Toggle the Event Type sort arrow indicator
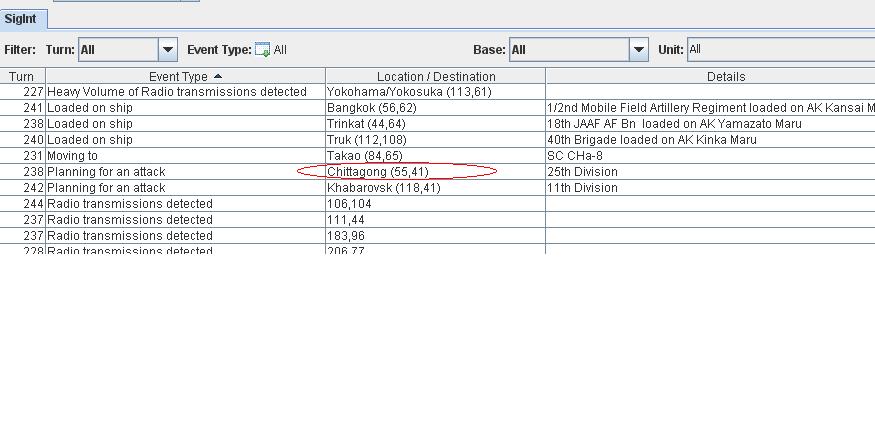This screenshot has height=438, width=875. [218, 76]
